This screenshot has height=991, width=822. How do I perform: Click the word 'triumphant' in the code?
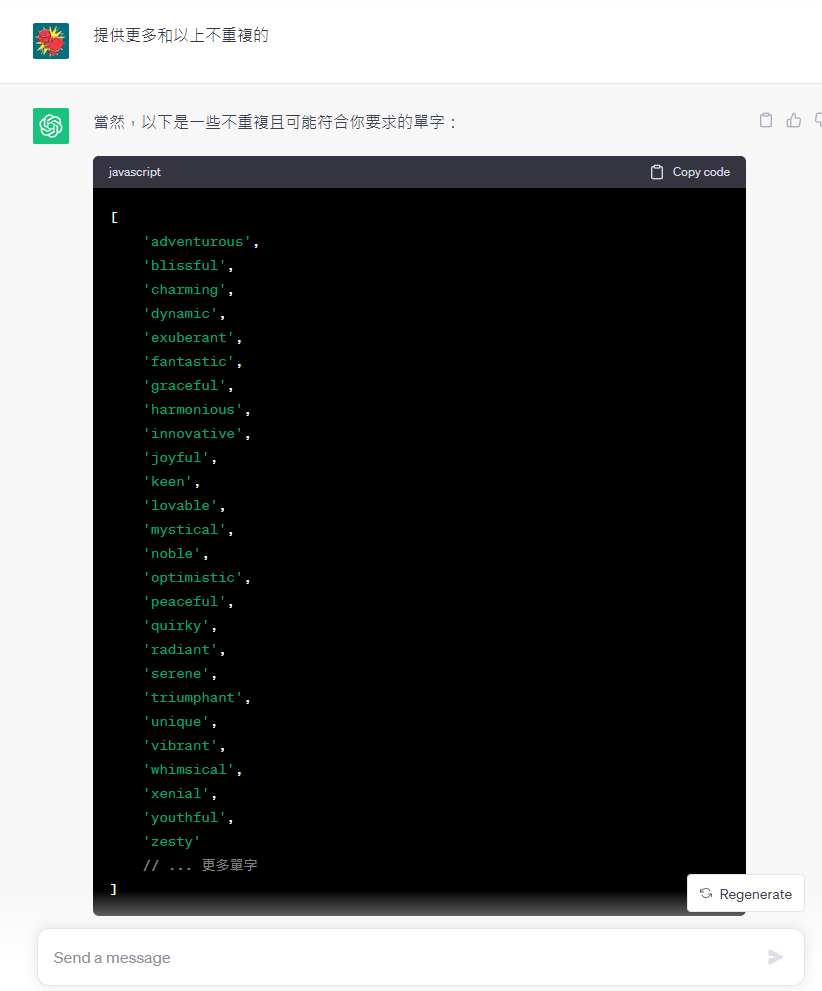click(193, 698)
